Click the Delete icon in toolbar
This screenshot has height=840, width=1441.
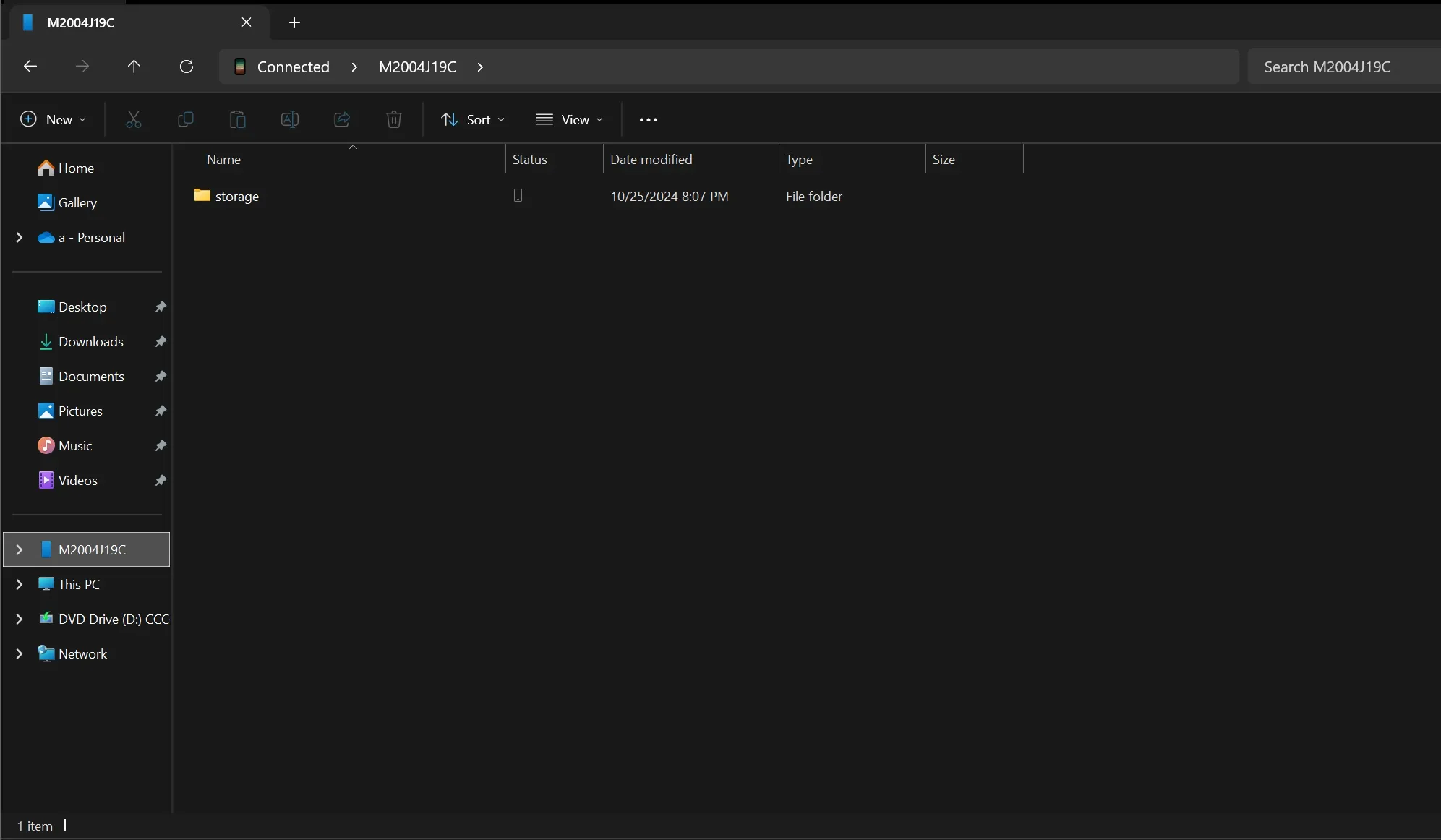coord(394,119)
